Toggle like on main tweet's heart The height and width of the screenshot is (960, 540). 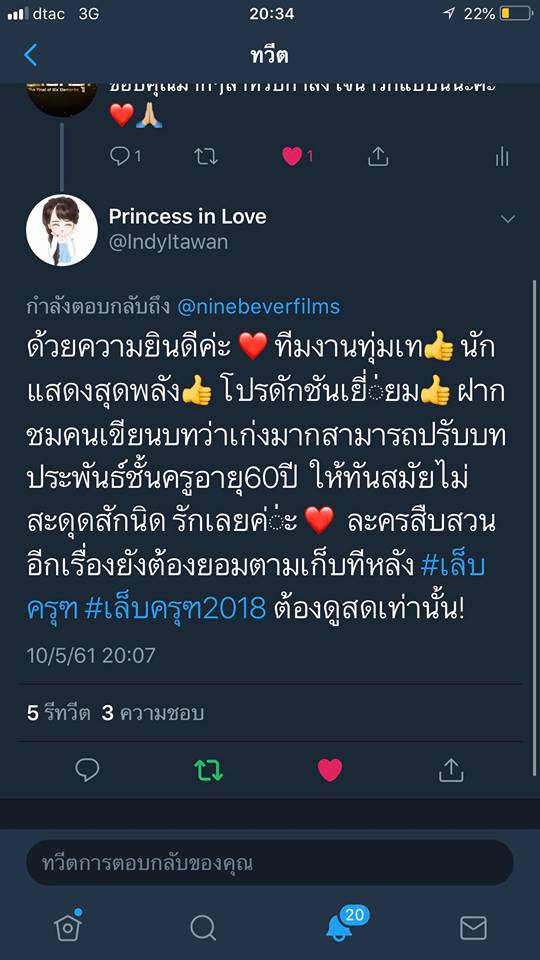(x=329, y=770)
